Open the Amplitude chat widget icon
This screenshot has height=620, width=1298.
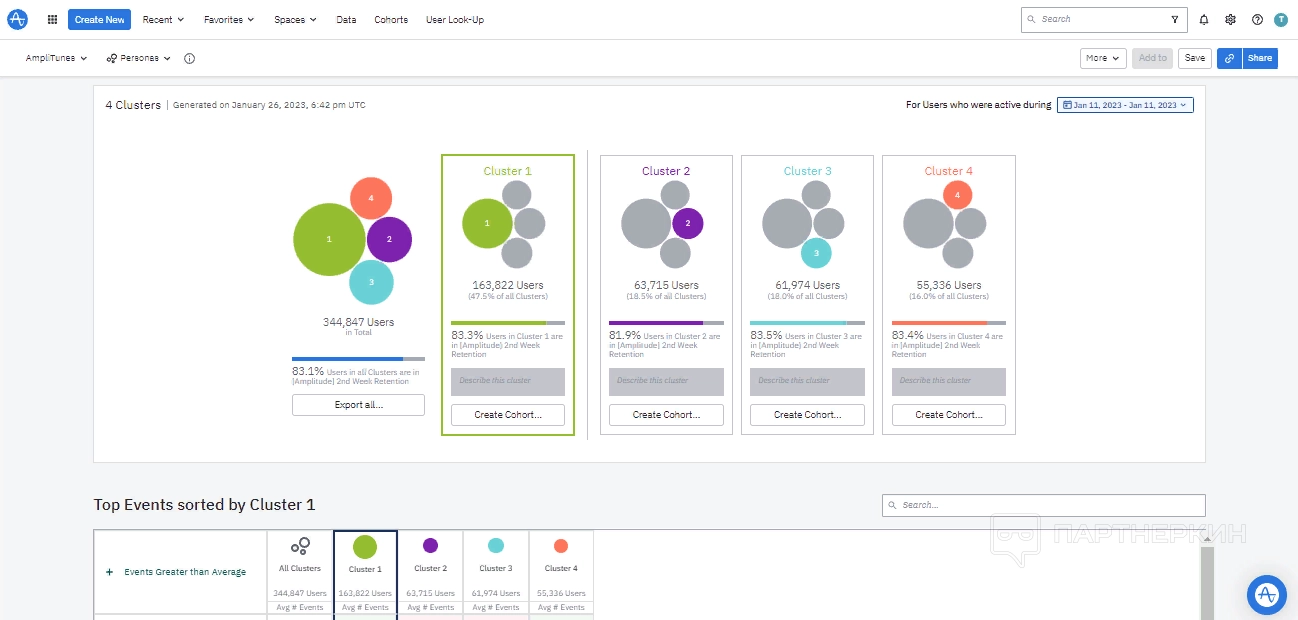(x=1266, y=594)
